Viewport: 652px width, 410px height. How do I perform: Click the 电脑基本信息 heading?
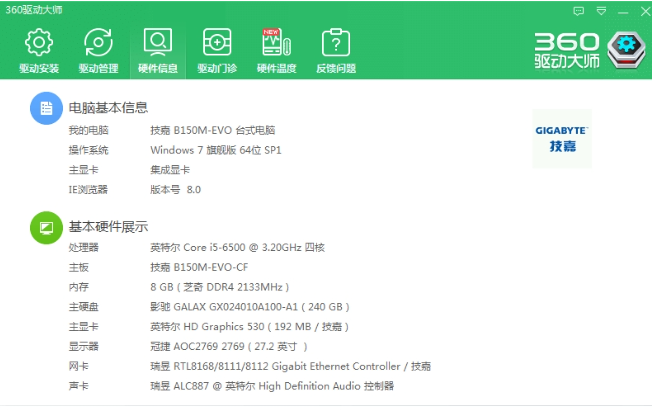[x=108, y=108]
